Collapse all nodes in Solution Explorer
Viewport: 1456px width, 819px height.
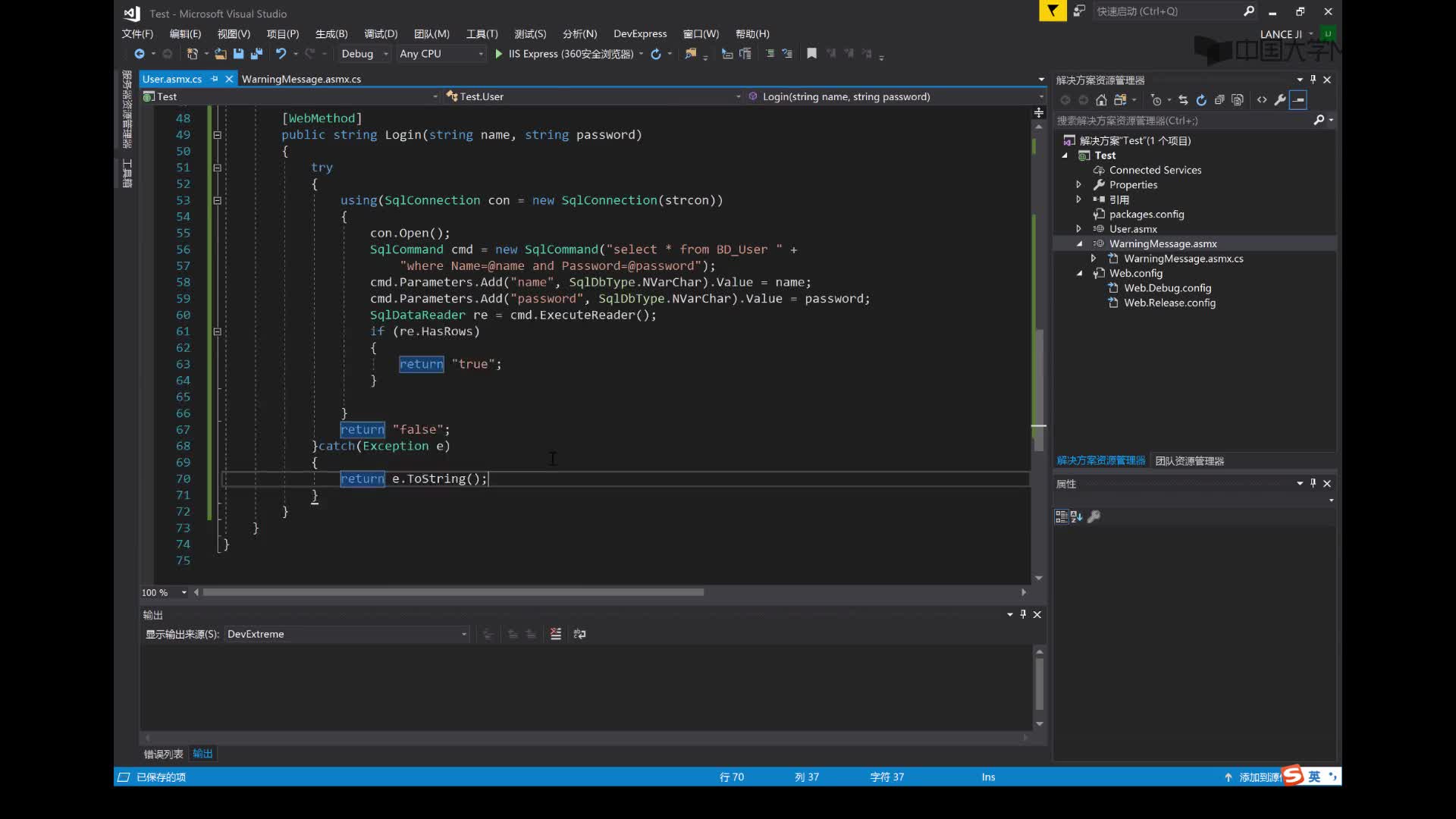click(x=1219, y=100)
